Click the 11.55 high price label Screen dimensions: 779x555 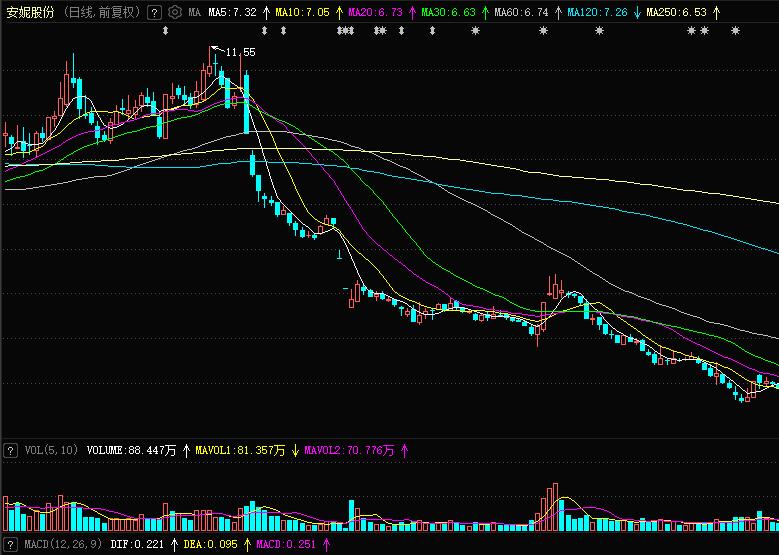[x=240, y=52]
